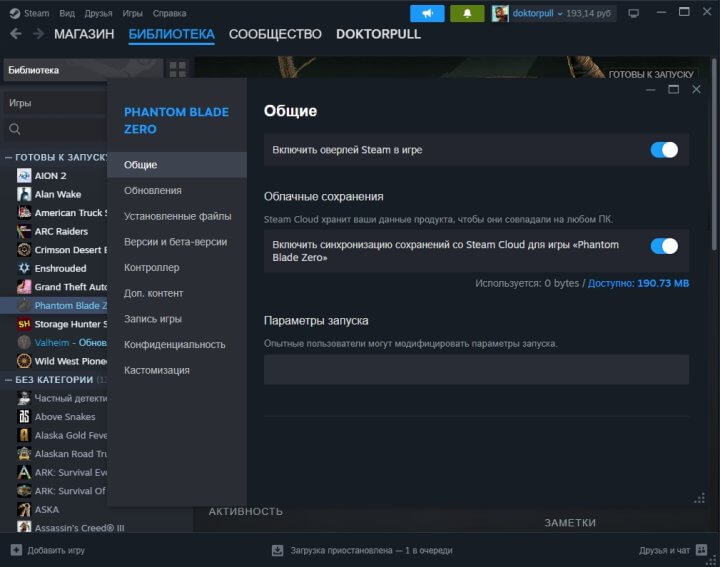Click the main library vertical scrollbar

tap(714, 154)
